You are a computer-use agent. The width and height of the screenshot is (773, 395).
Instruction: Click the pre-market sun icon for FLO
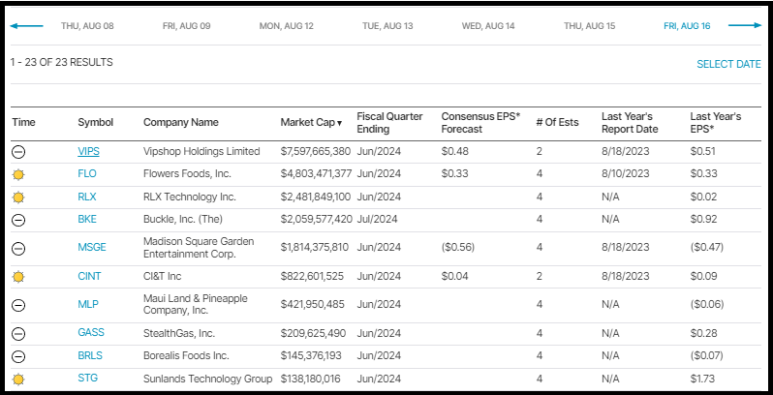click(x=18, y=175)
